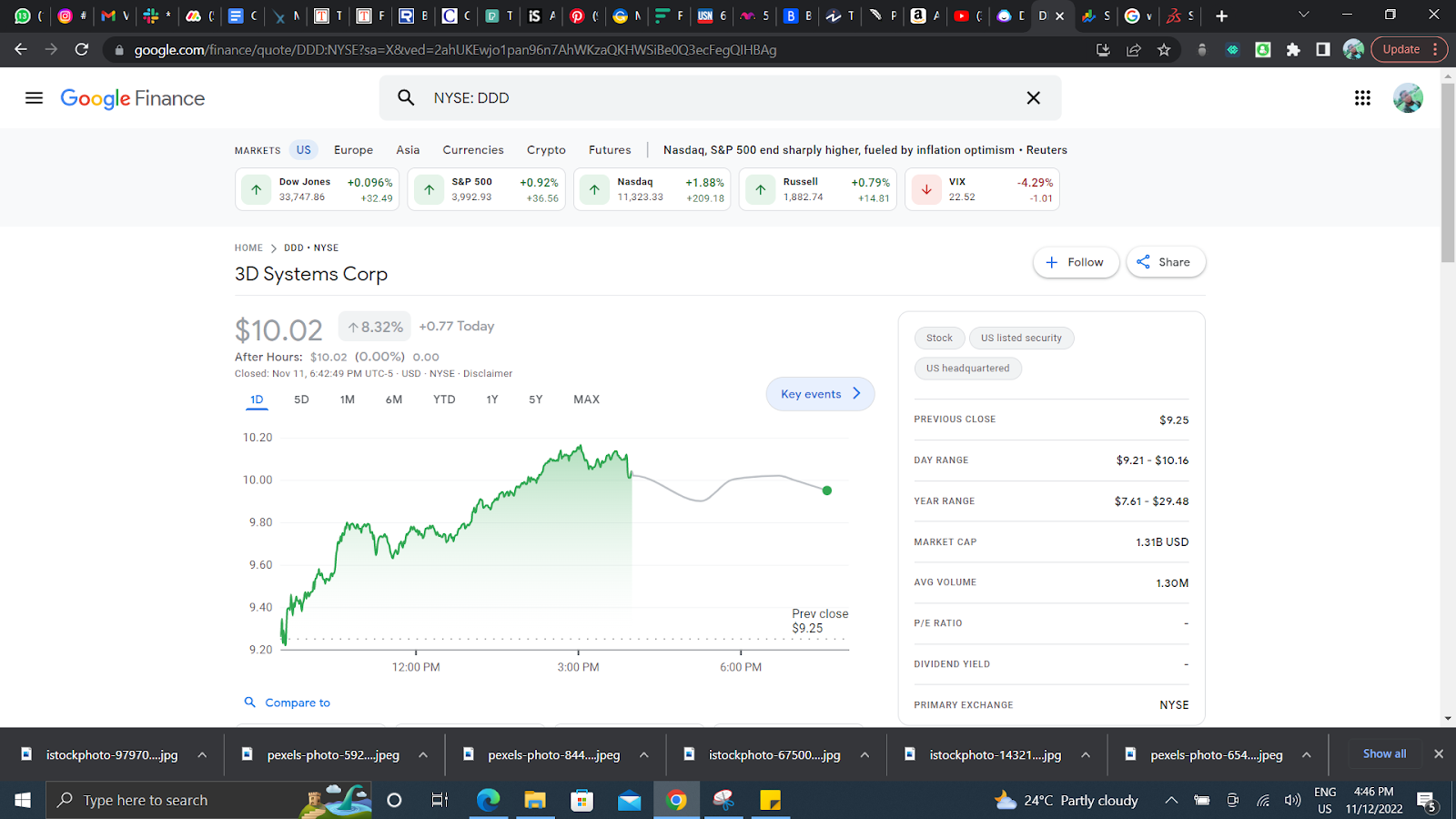This screenshot has height=819, width=1456.
Task: Switch to the Asia markets tab
Action: [x=408, y=150]
